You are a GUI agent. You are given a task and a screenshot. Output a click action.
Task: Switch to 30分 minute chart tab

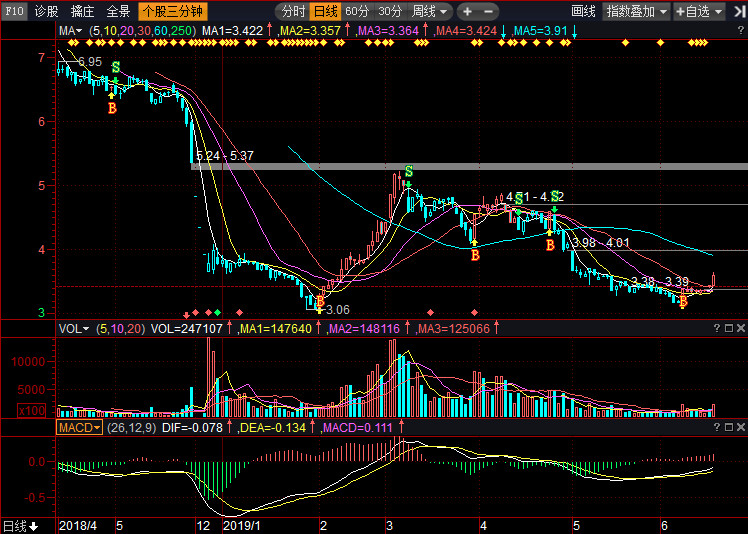(389, 11)
